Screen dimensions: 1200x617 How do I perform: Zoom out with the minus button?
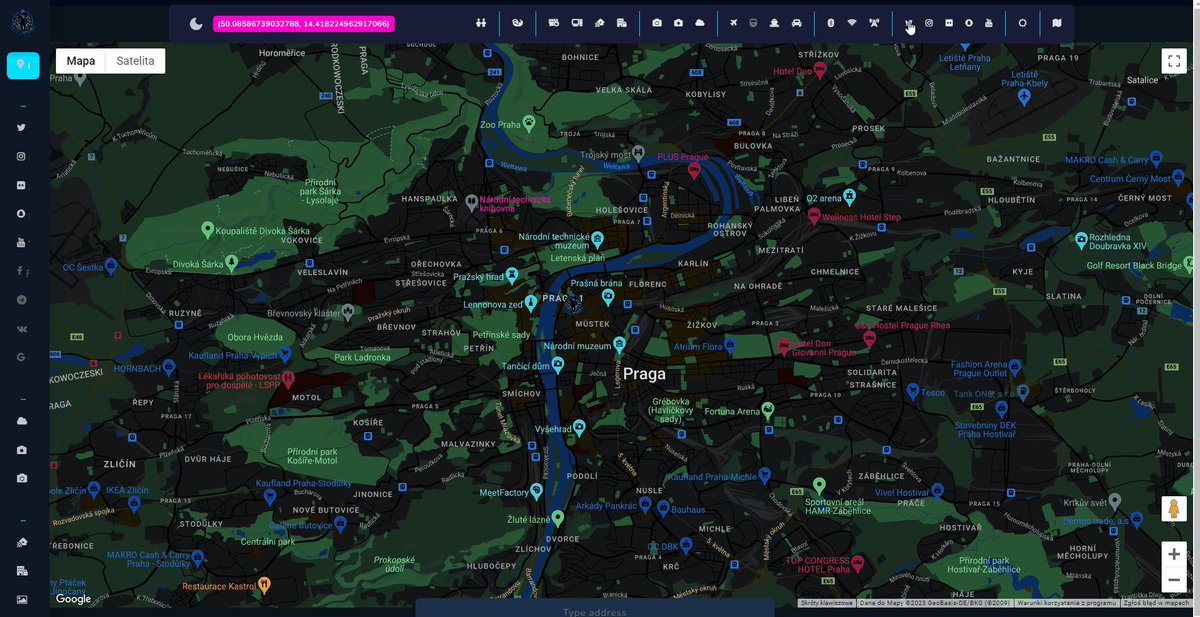coord(1174,579)
